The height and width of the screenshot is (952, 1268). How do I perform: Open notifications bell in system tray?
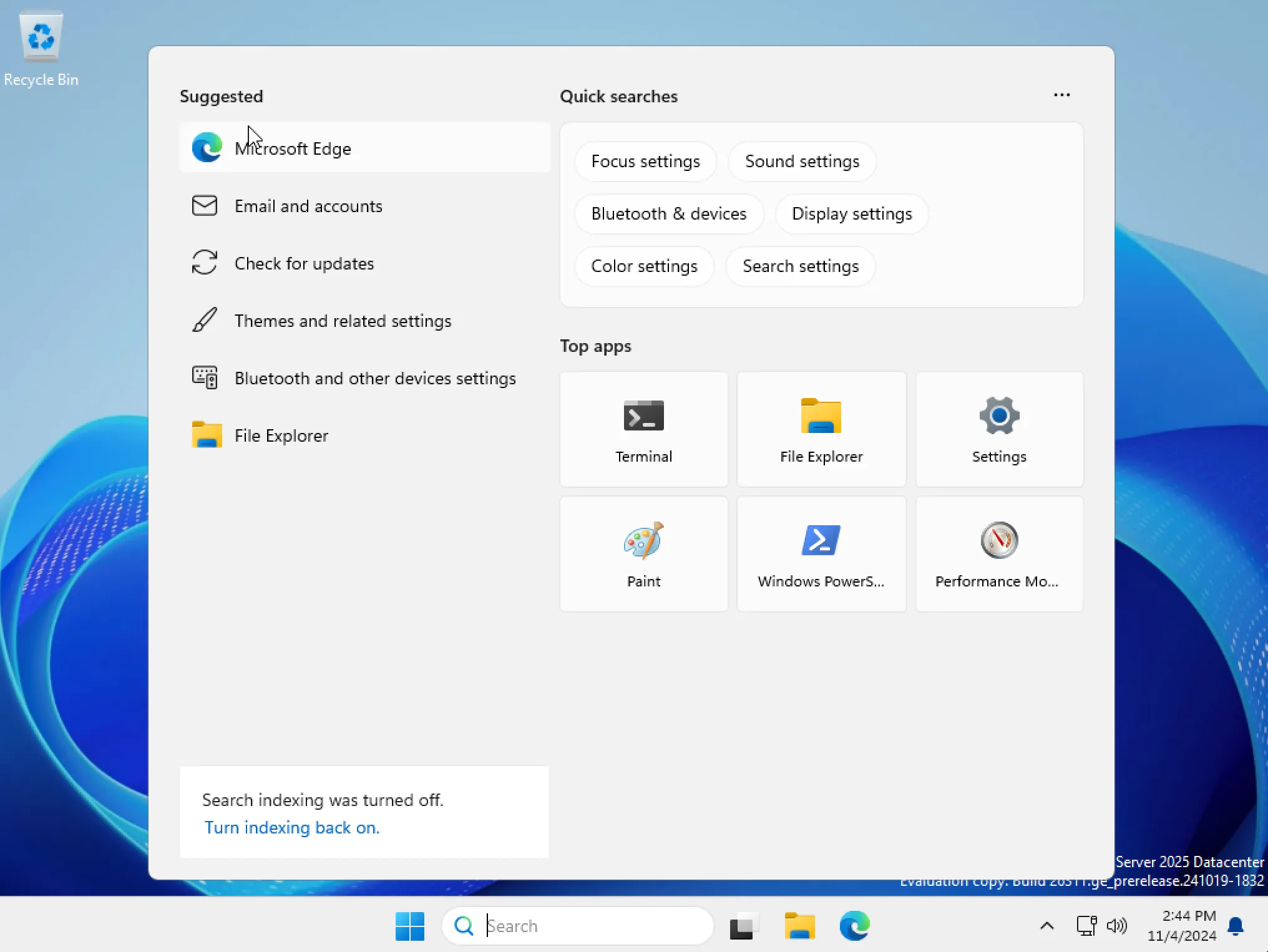click(1235, 926)
